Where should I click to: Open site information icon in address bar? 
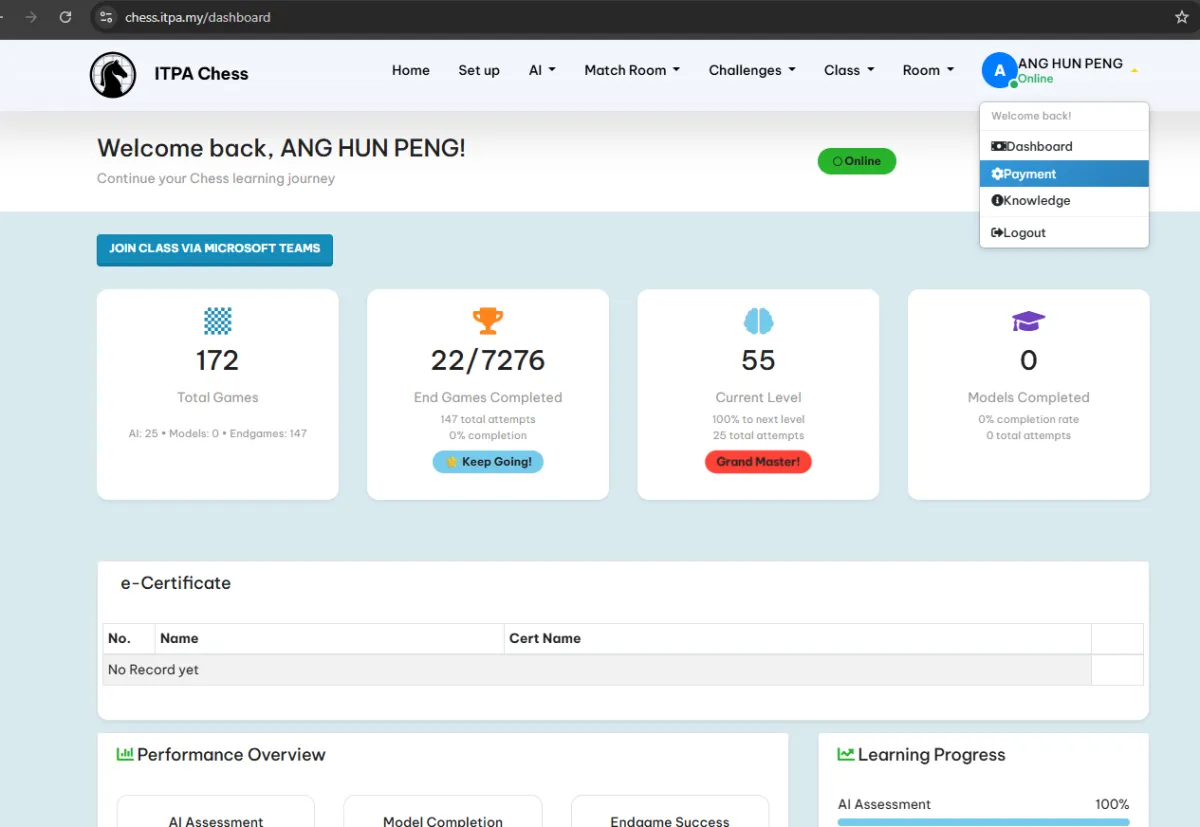coord(108,17)
